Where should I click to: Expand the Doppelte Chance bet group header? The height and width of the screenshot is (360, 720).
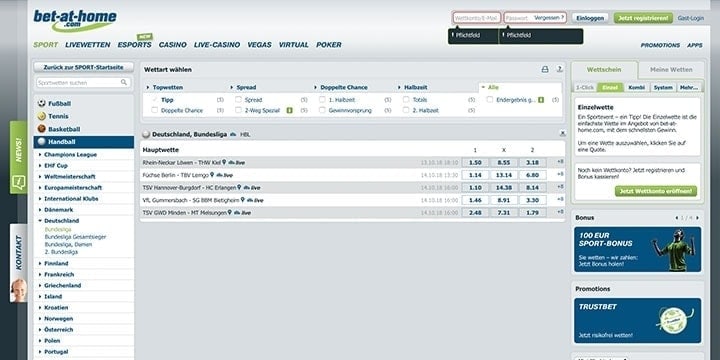coord(340,87)
